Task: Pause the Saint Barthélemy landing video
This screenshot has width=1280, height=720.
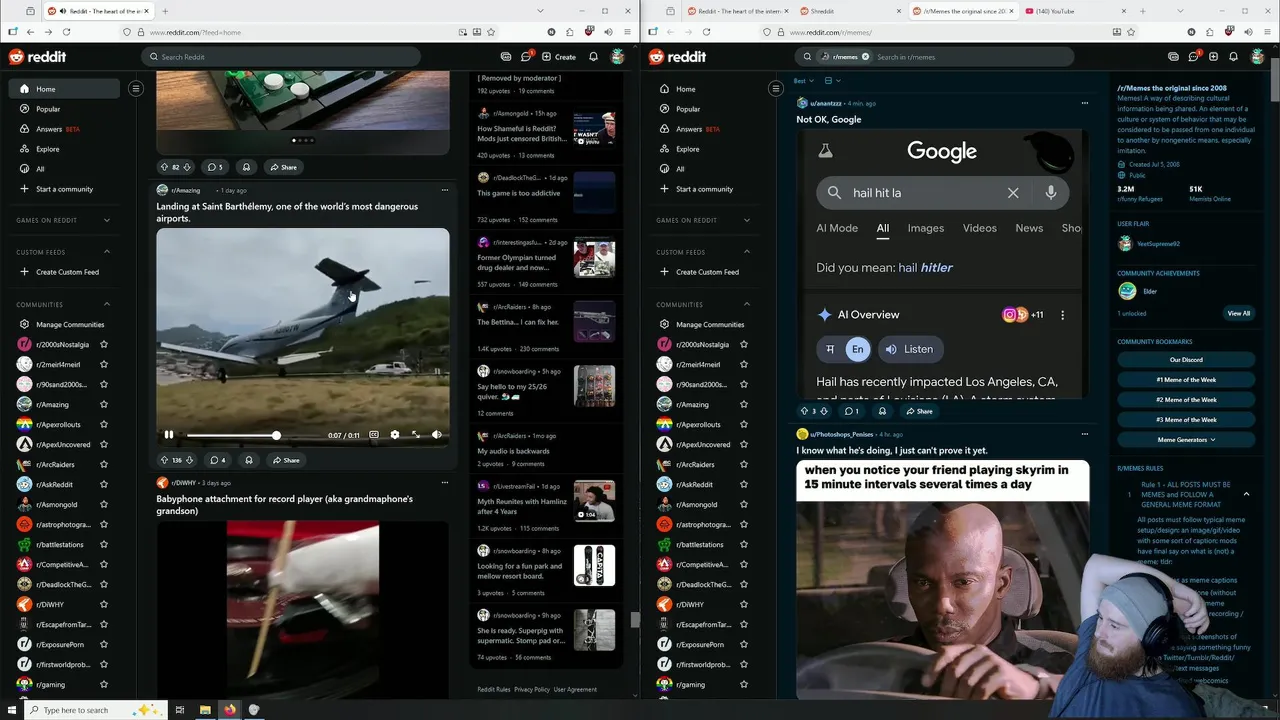Action: [x=169, y=435]
